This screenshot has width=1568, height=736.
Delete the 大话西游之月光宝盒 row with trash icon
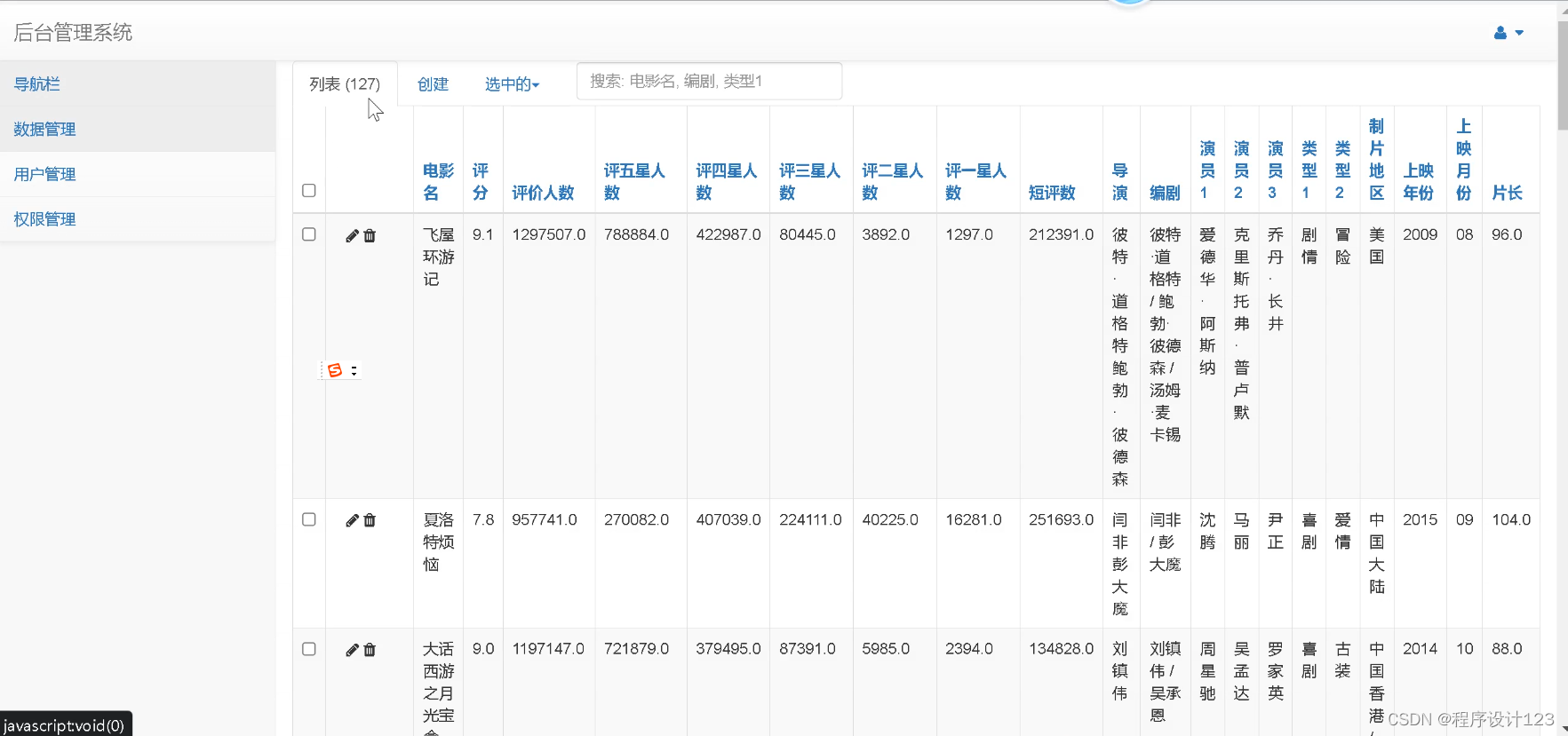pos(370,650)
